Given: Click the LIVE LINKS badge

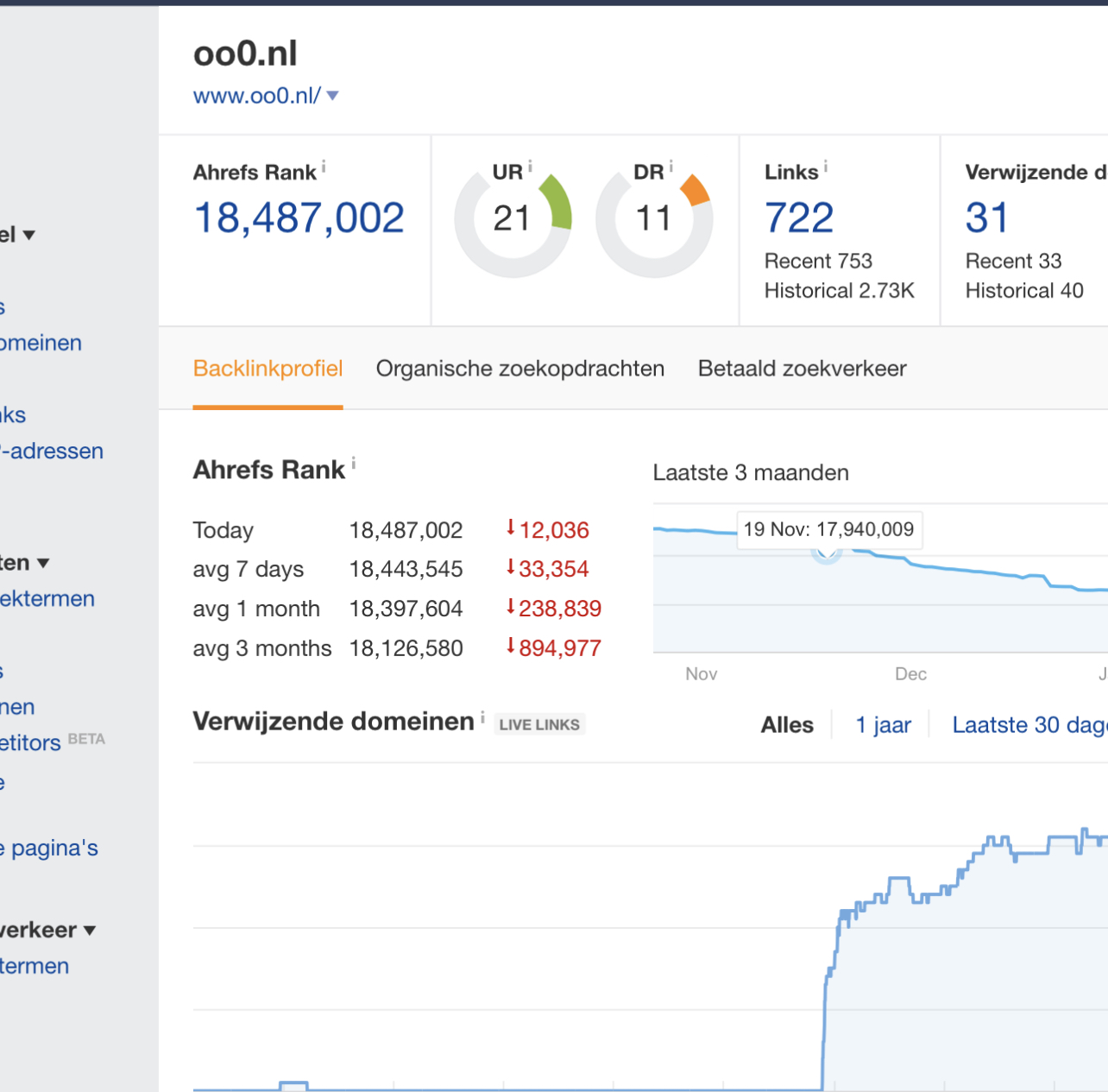Looking at the screenshot, I should [539, 724].
